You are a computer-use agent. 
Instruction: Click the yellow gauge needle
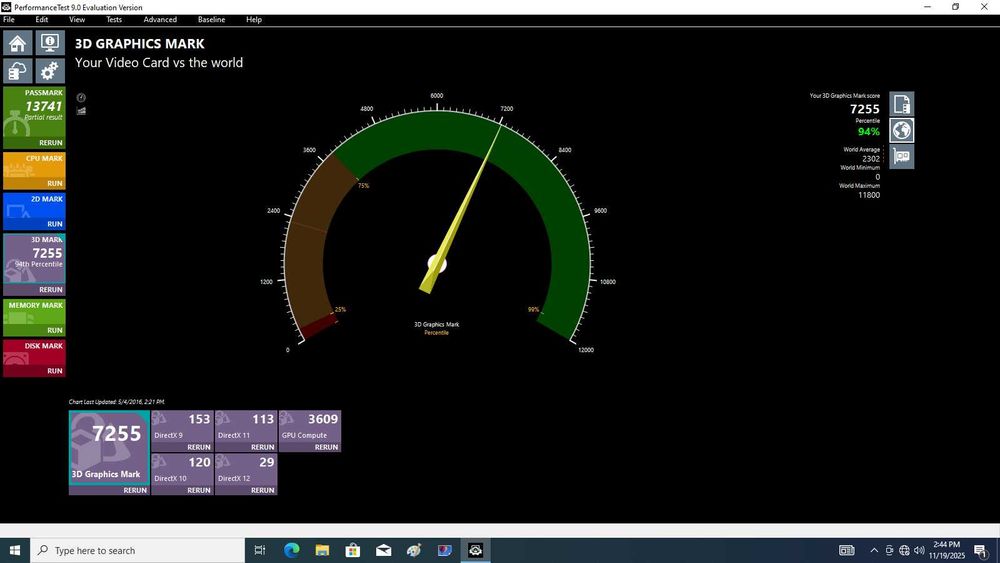pos(460,207)
